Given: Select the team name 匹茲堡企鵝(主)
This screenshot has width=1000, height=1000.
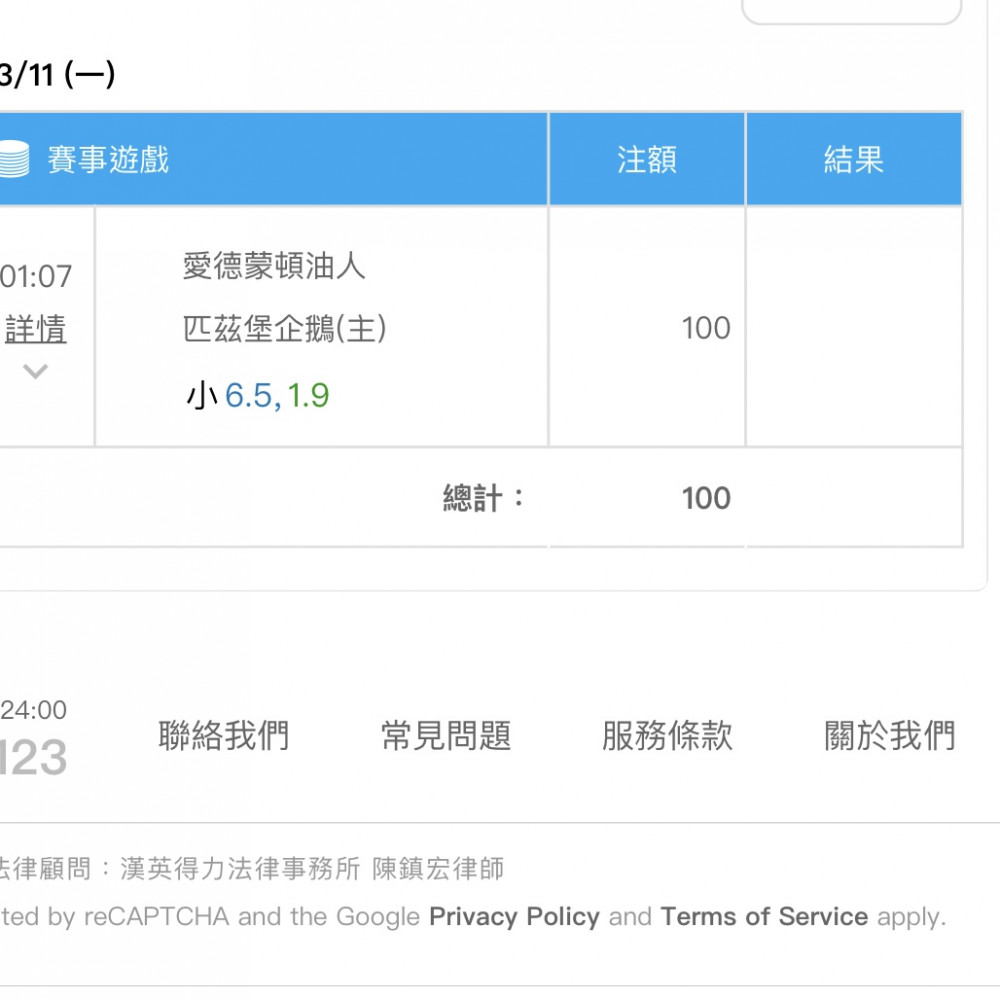Looking at the screenshot, I should coord(284,329).
